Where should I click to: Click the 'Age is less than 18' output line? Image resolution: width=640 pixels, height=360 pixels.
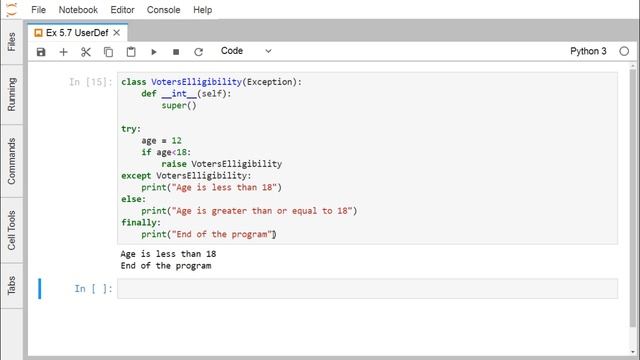pyautogui.click(x=168, y=254)
